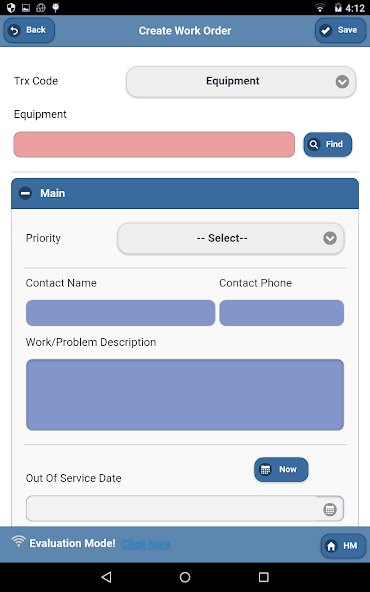Tap the Wi-Fi icon beside Evaluation Mode

(x=18, y=541)
